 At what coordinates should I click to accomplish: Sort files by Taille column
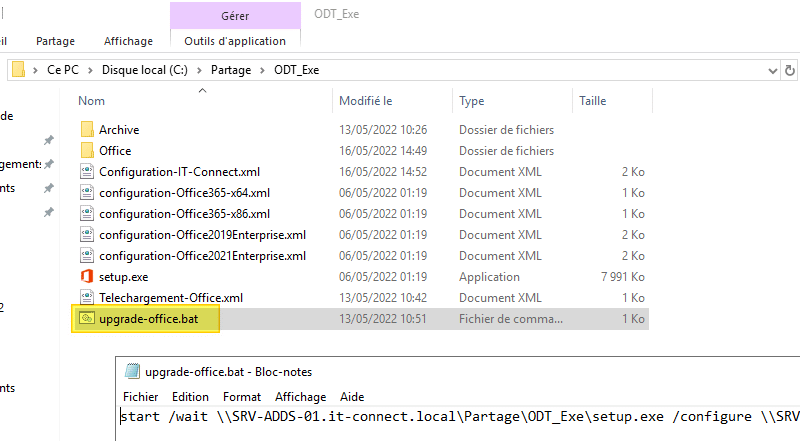(592, 101)
